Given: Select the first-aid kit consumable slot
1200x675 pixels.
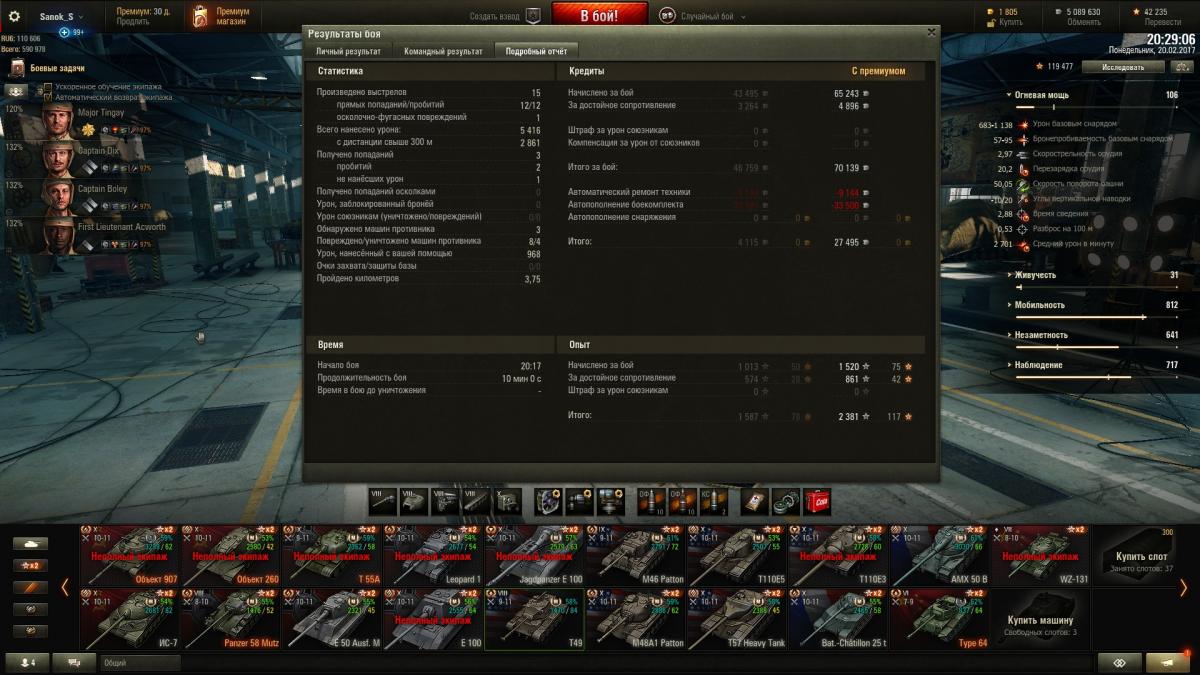Looking at the screenshot, I should coord(755,501).
